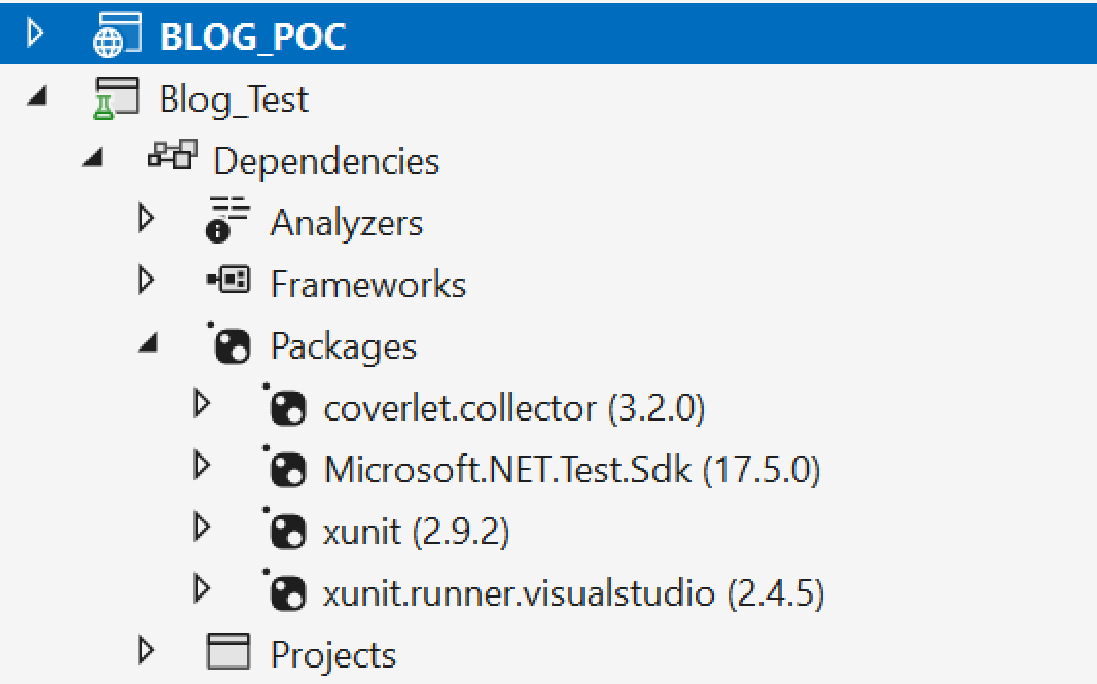
Task: Click the Blog_Test test project icon
Action: (116, 99)
